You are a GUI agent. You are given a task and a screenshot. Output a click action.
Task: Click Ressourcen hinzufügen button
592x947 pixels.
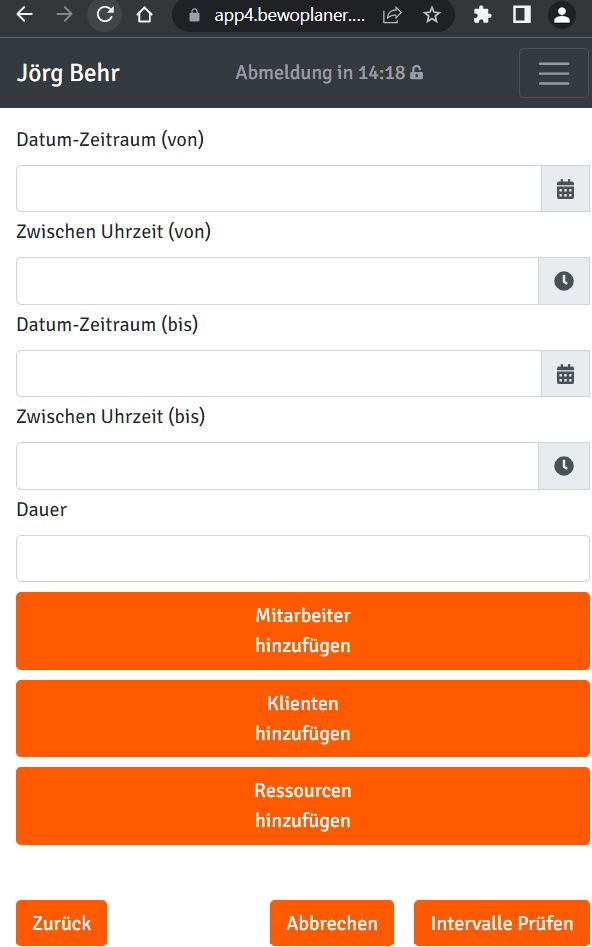(x=303, y=806)
